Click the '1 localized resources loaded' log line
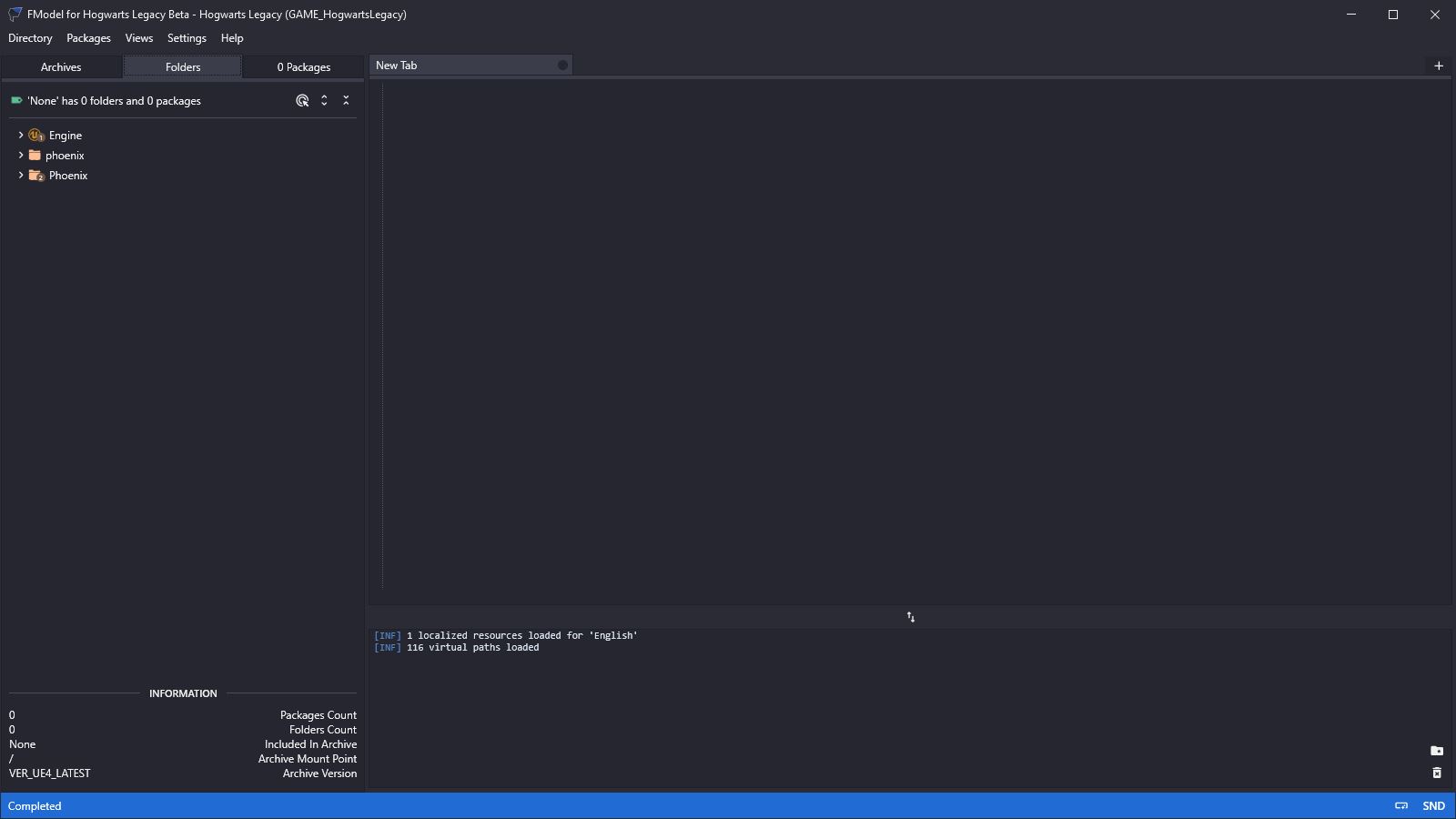The width and height of the screenshot is (1456, 819). [506, 636]
